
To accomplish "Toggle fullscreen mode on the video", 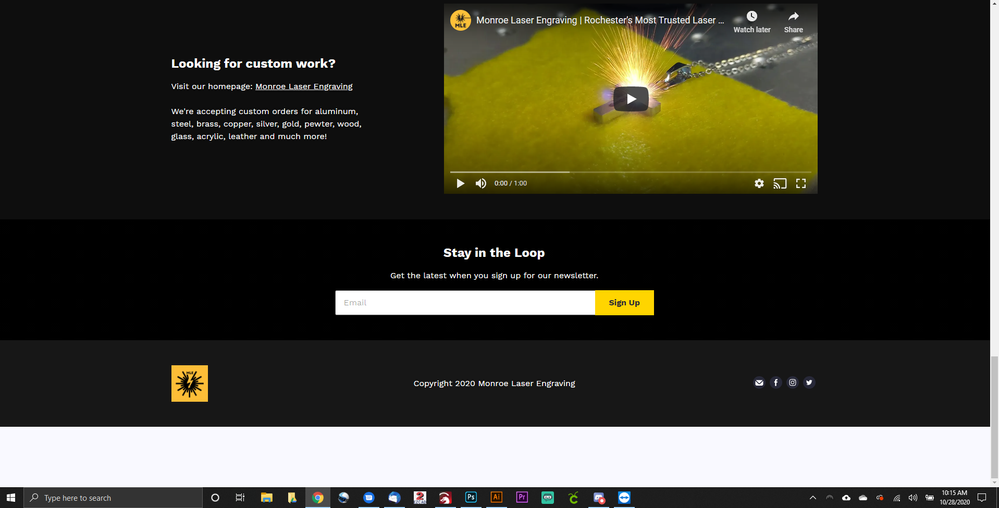I will (801, 183).
